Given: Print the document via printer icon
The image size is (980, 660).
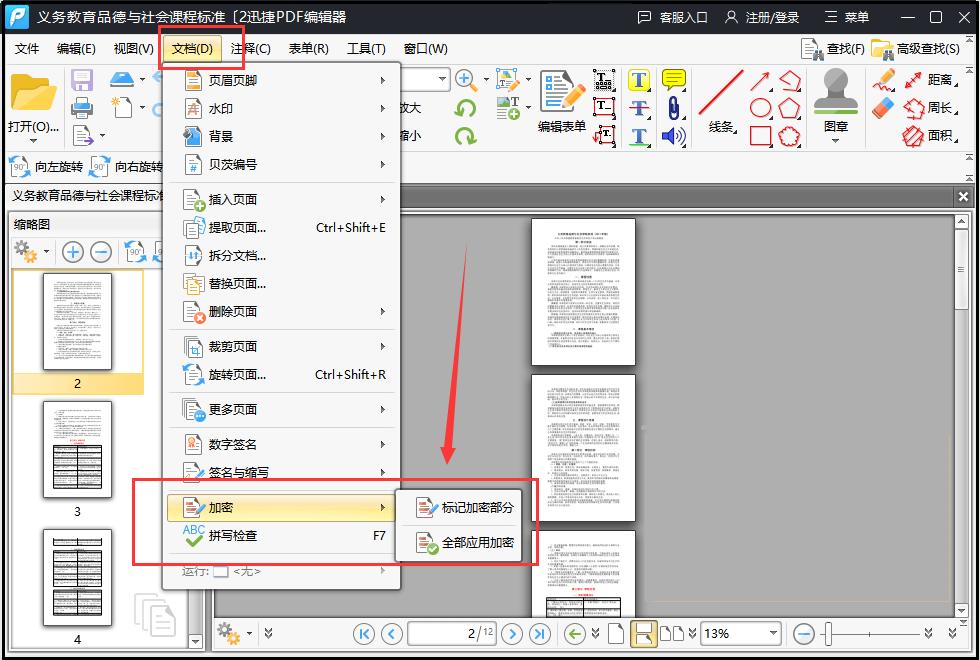Looking at the screenshot, I should click(82, 107).
